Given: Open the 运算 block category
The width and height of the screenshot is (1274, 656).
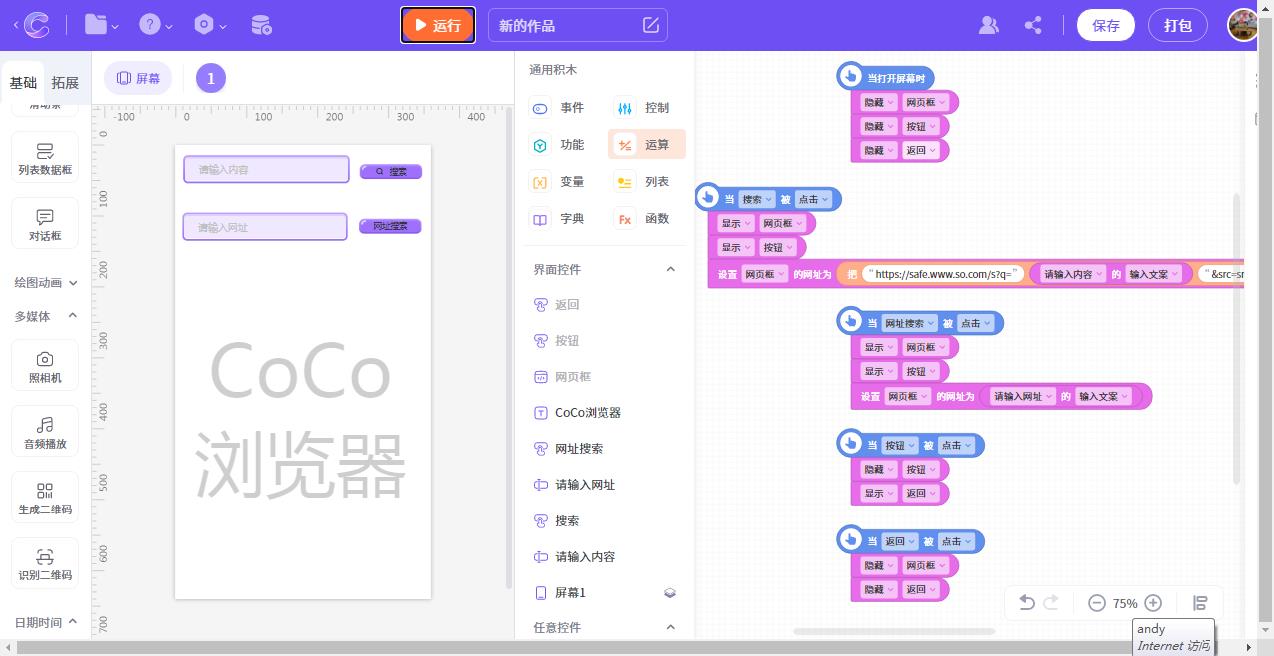Looking at the screenshot, I should tap(647, 145).
